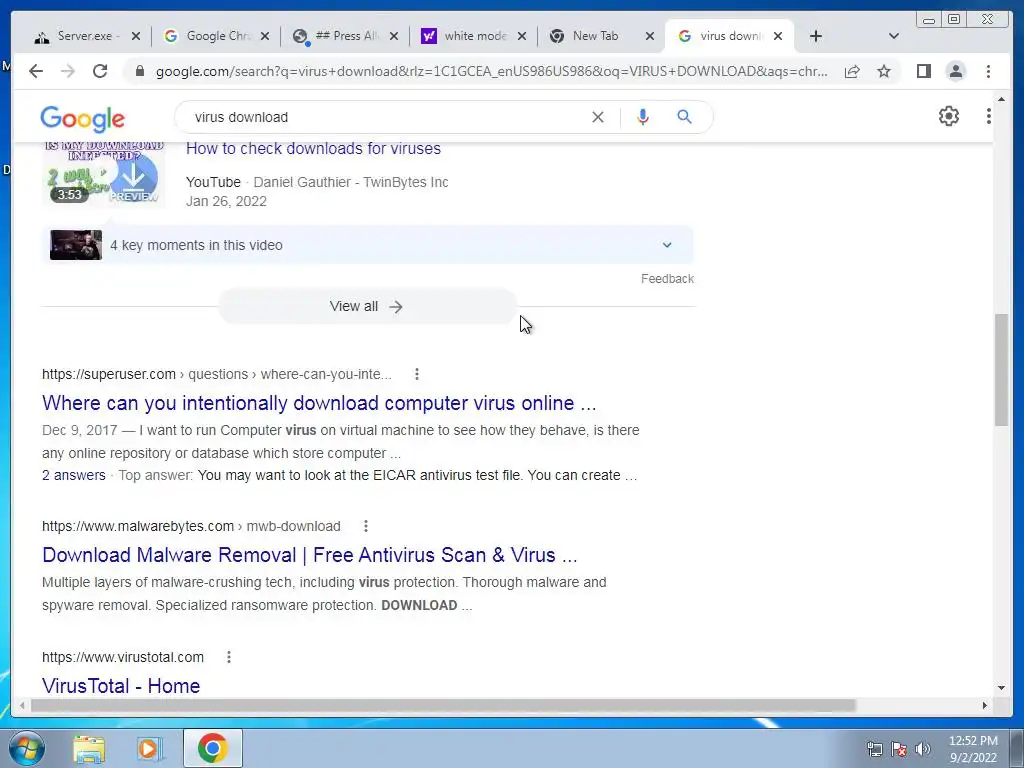The width and height of the screenshot is (1024, 768).
Task: Open volume control in tray
Action: click(923, 749)
